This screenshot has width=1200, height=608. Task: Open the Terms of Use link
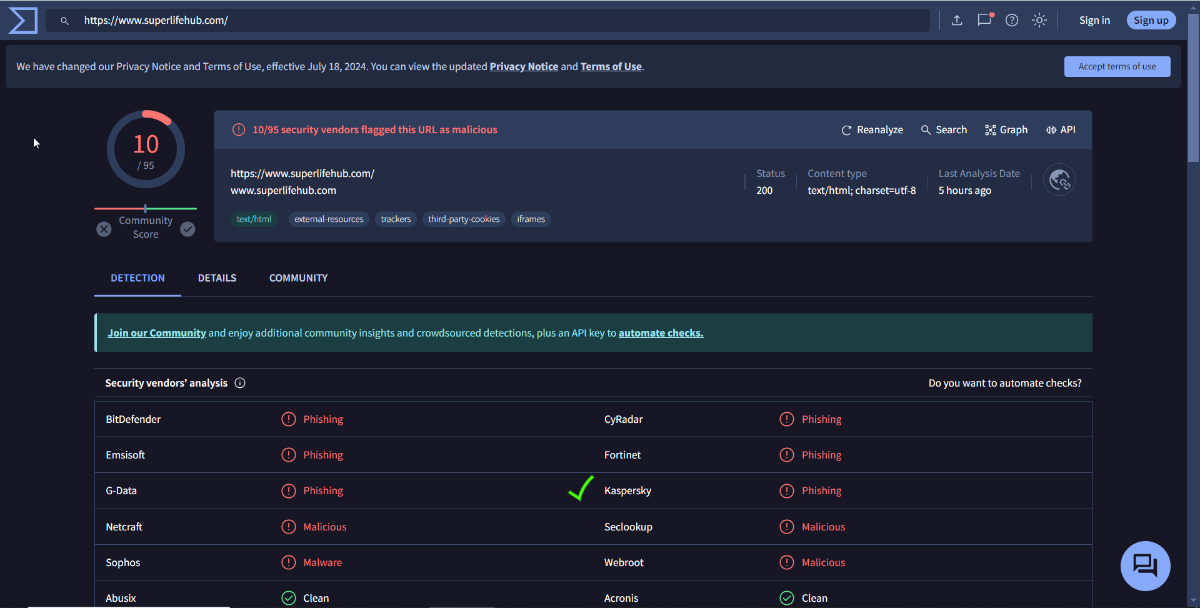611,67
